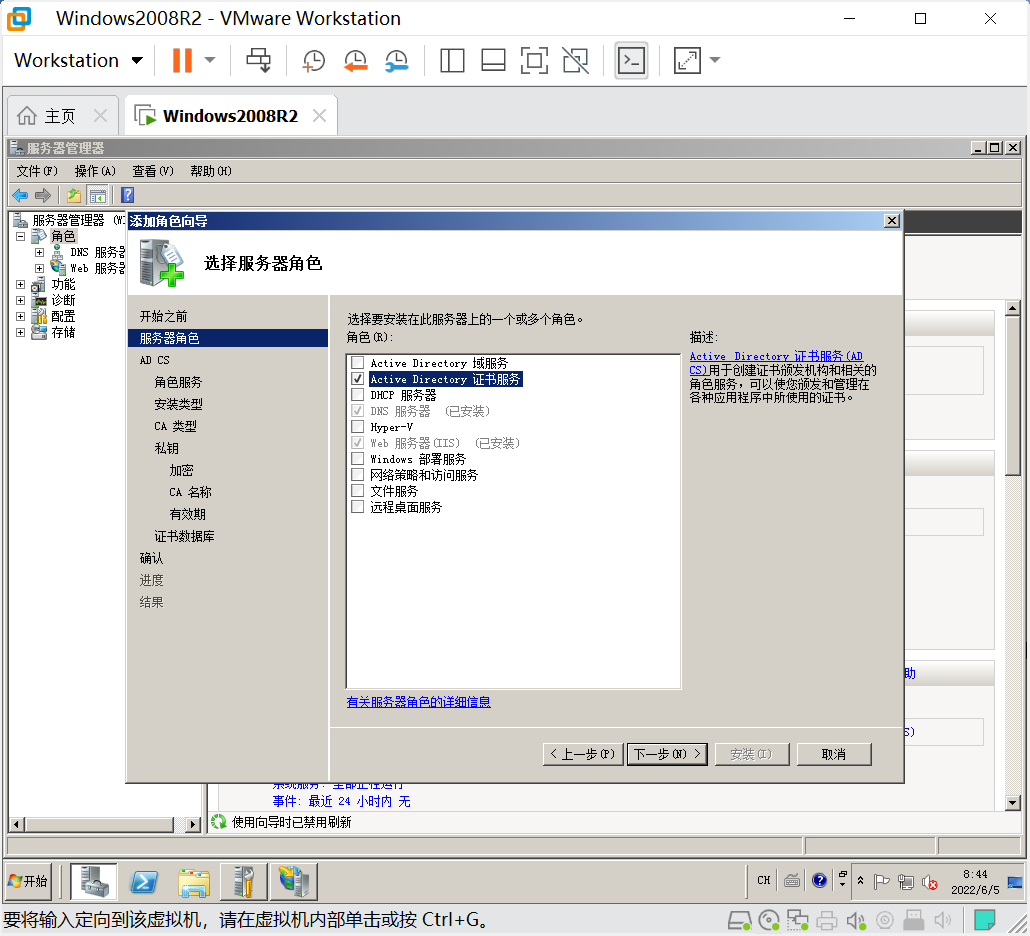Toggle the thumbnail bar view
The width and height of the screenshot is (1030, 936).
pyautogui.click(x=493, y=60)
